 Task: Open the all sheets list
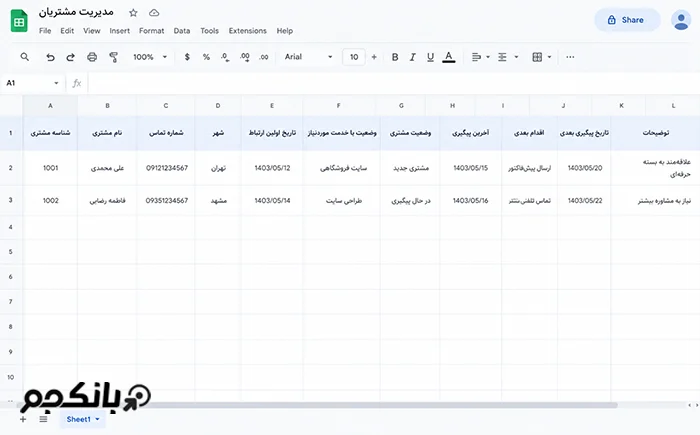click(x=43, y=419)
